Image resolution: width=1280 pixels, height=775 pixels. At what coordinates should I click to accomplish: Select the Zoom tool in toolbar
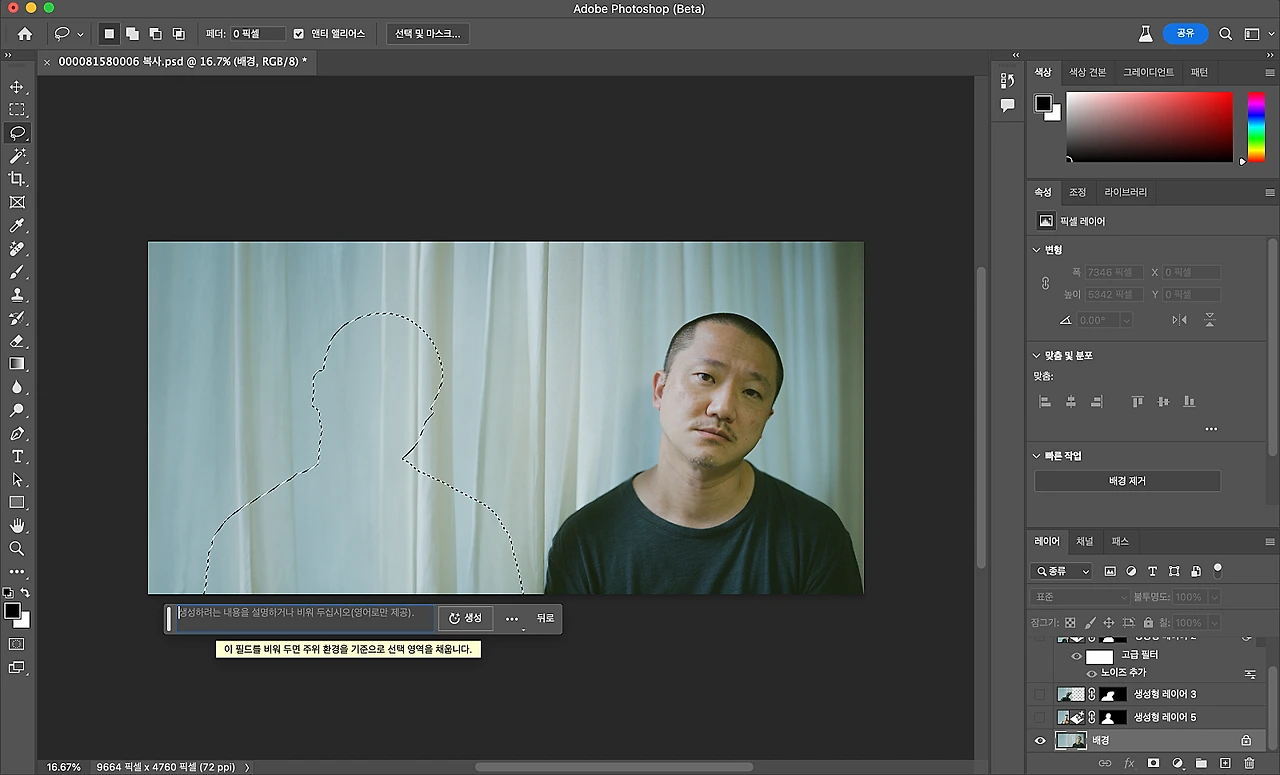[x=17, y=548]
